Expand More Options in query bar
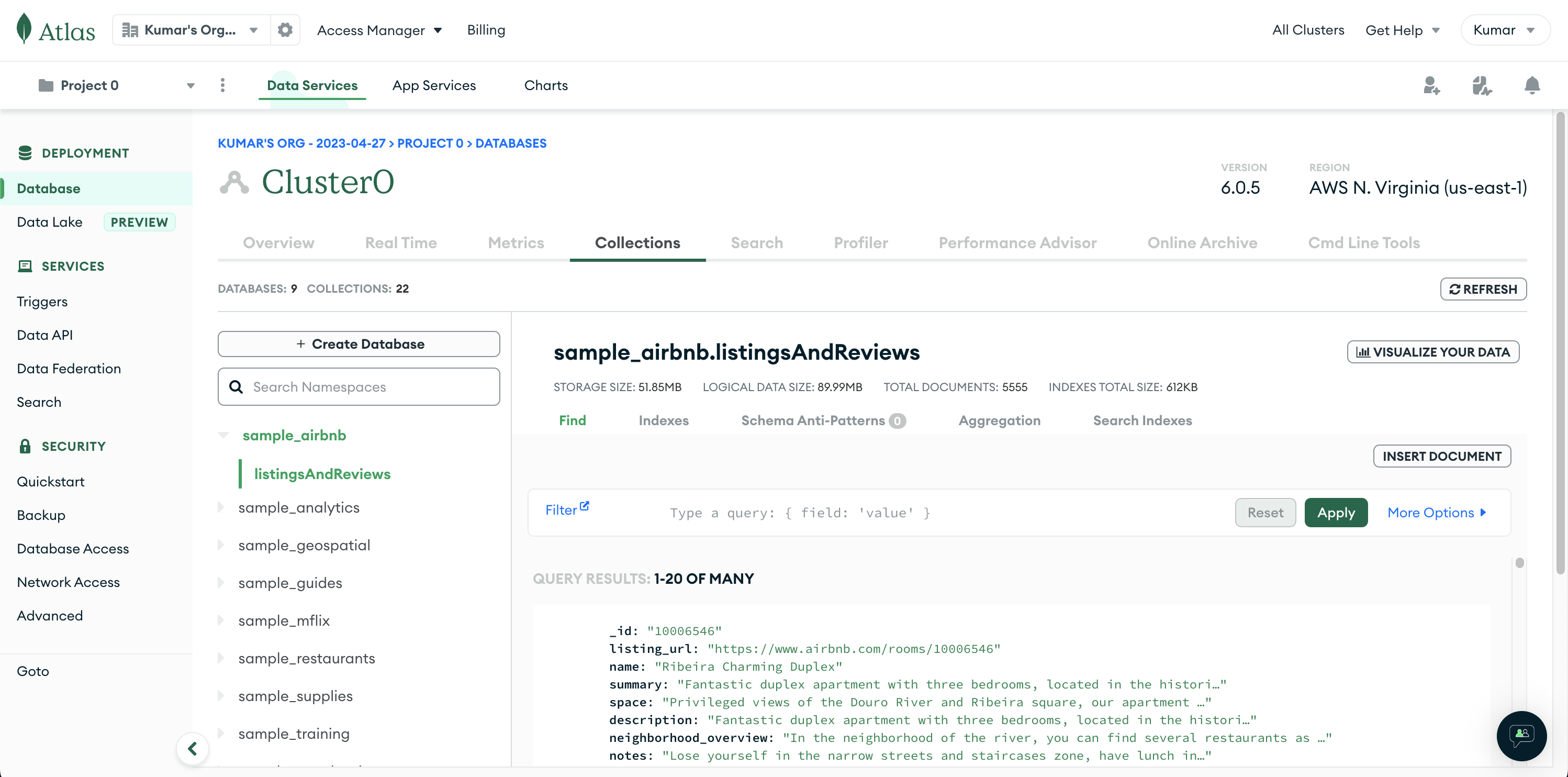This screenshot has width=1568, height=777. point(1437,513)
